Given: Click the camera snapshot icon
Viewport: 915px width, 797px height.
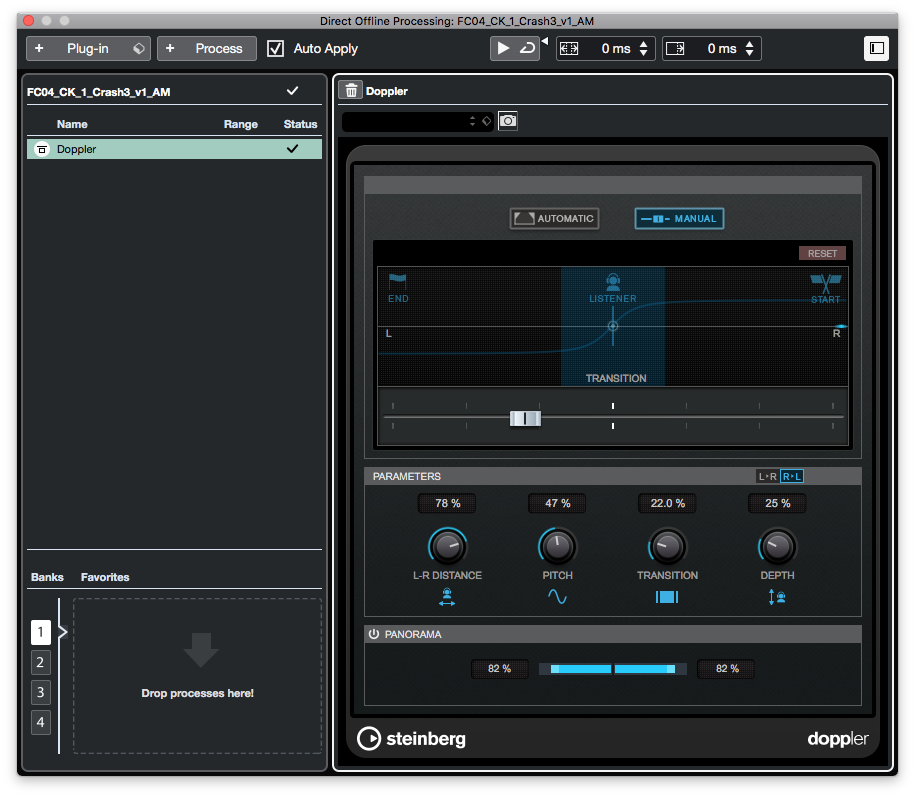Looking at the screenshot, I should click(508, 121).
